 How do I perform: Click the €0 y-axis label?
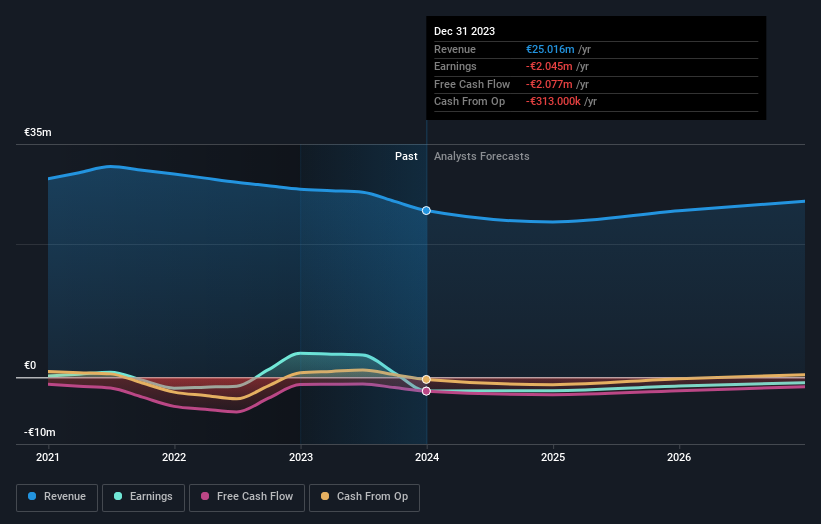pyautogui.click(x=30, y=365)
